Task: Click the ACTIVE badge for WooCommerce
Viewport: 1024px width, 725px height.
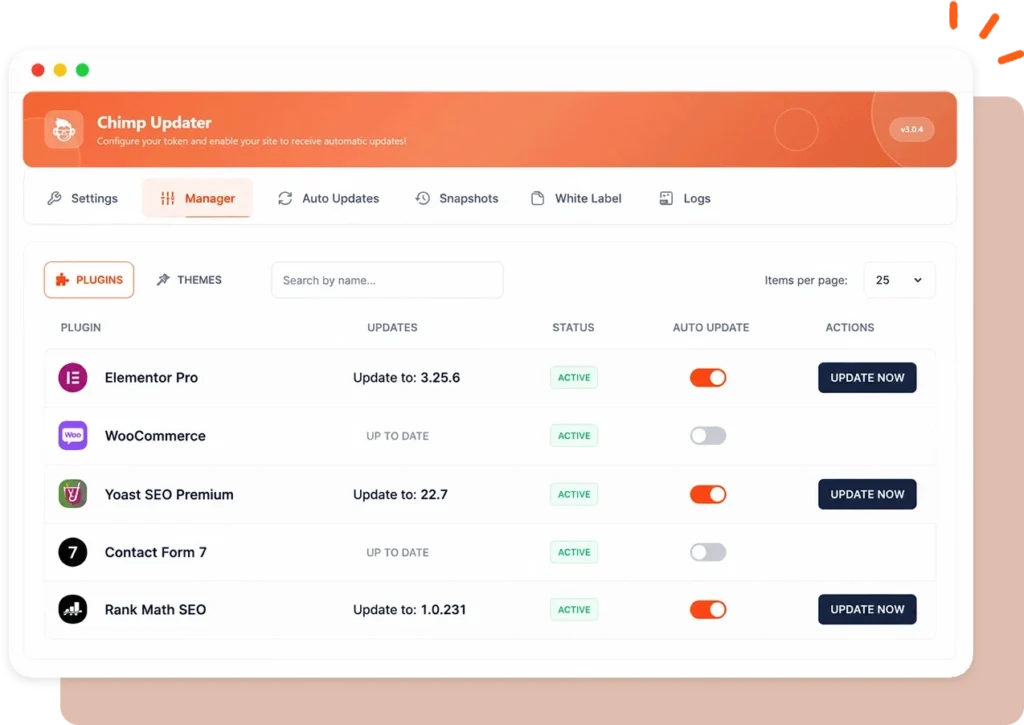Action: 574,436
